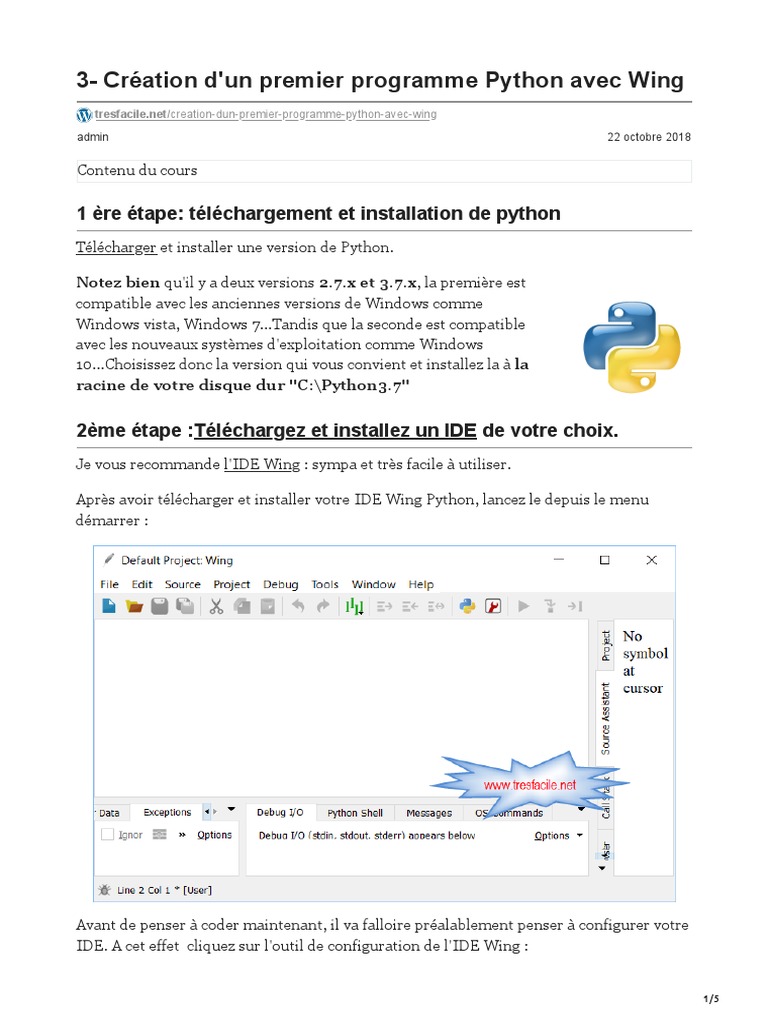The width and height of the screenshot is (768, 1024).
Task: Follow the tresfacile.net article URL link
Action: coord(265,114)
